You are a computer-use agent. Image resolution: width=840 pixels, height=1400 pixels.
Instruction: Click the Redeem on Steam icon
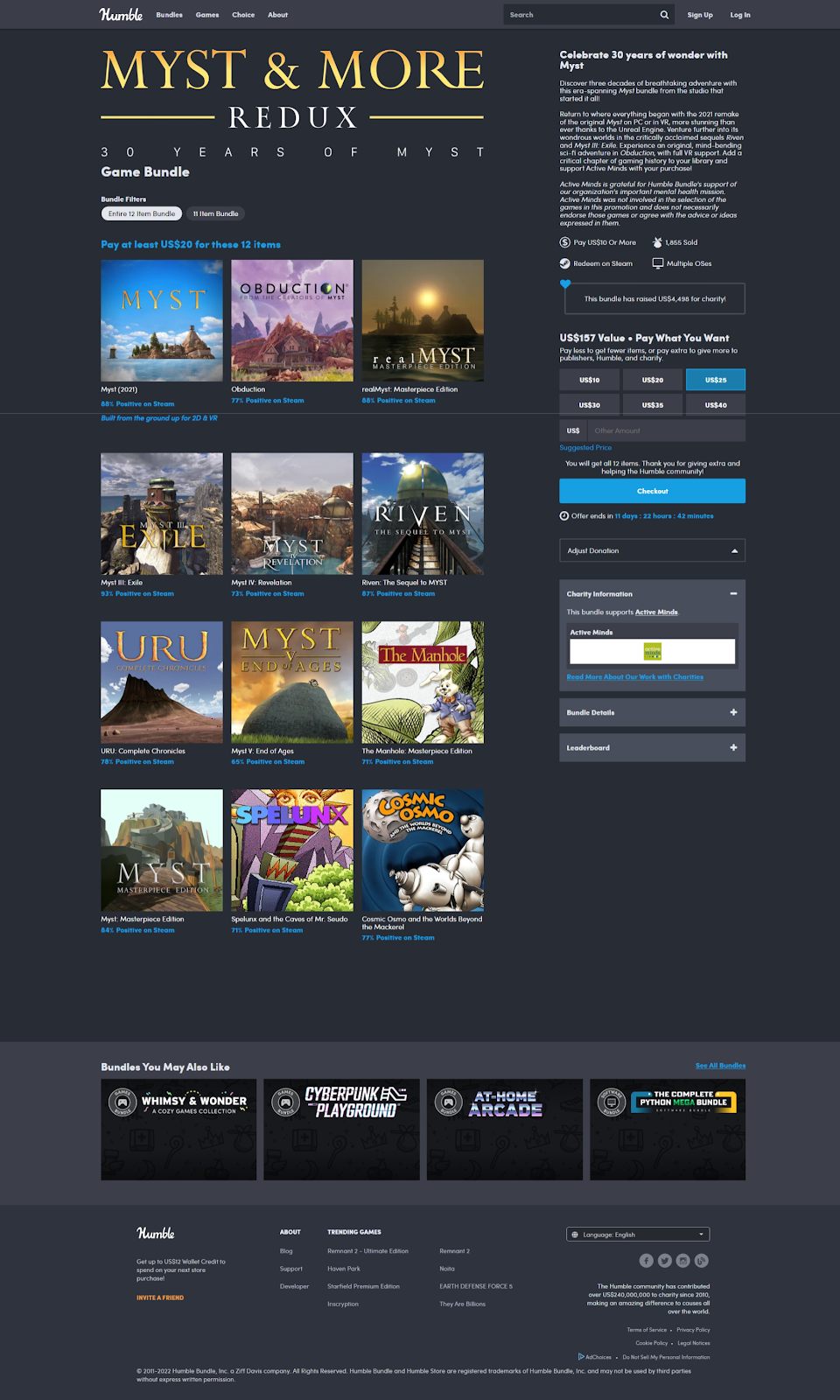click(565, 263)
